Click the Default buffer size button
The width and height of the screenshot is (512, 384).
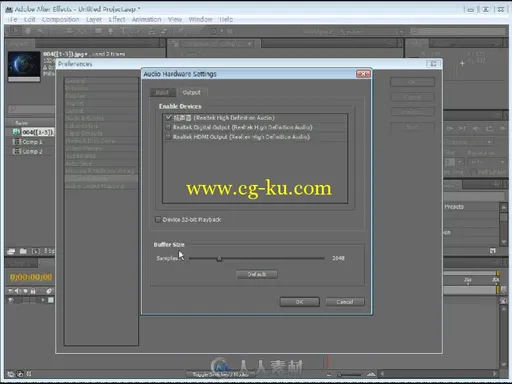[257, 274]
